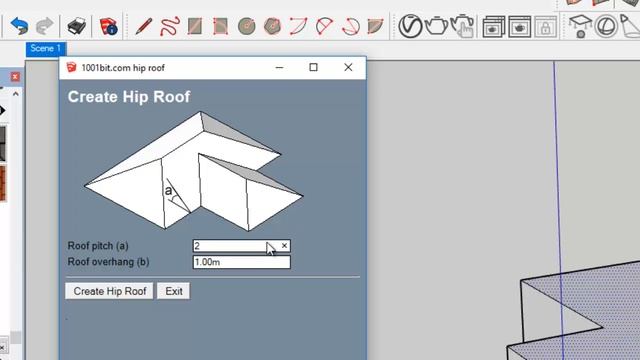Click the cone spotlight icon

(x=629, y=25)
